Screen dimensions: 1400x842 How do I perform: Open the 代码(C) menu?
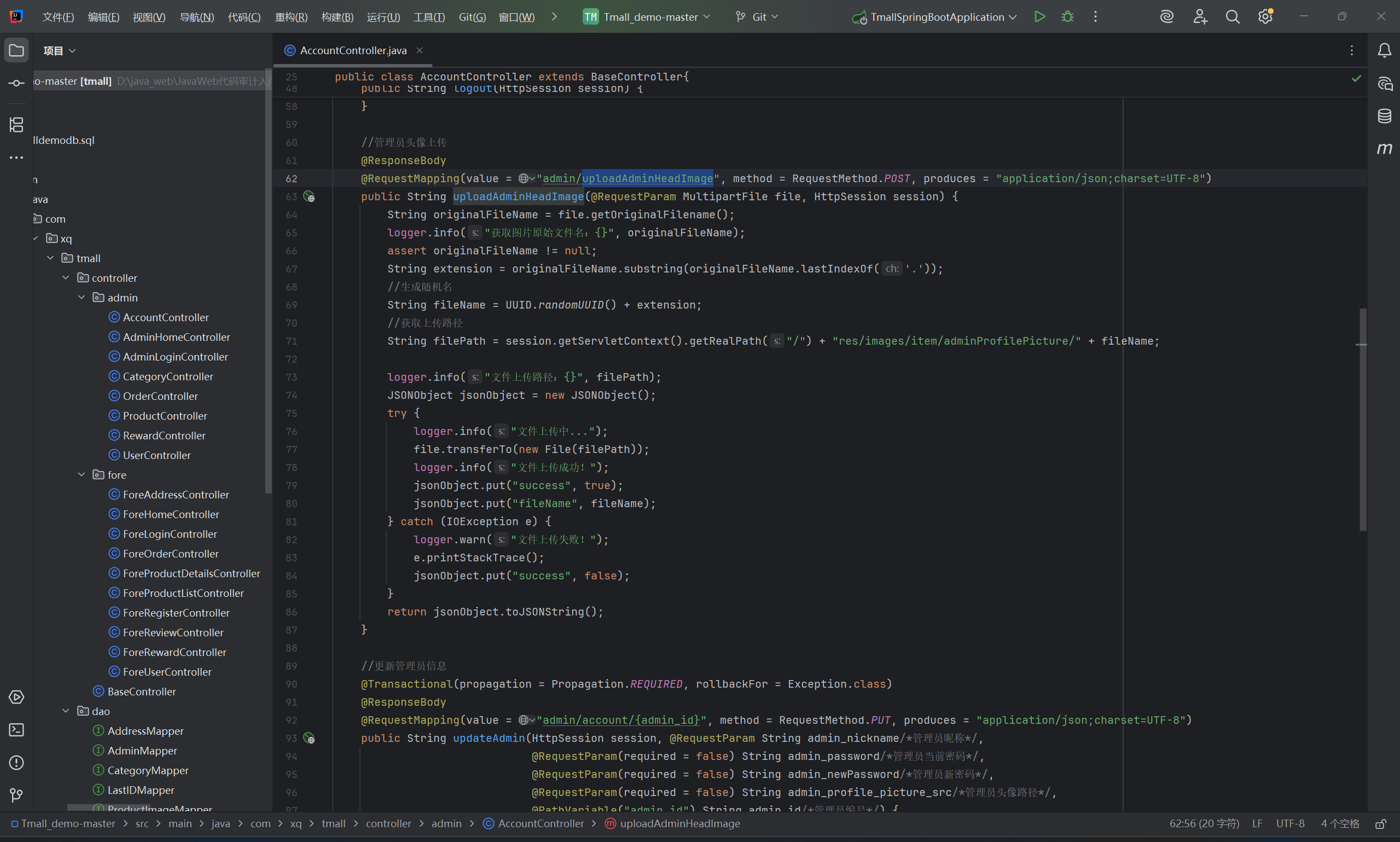pos(244,17)
